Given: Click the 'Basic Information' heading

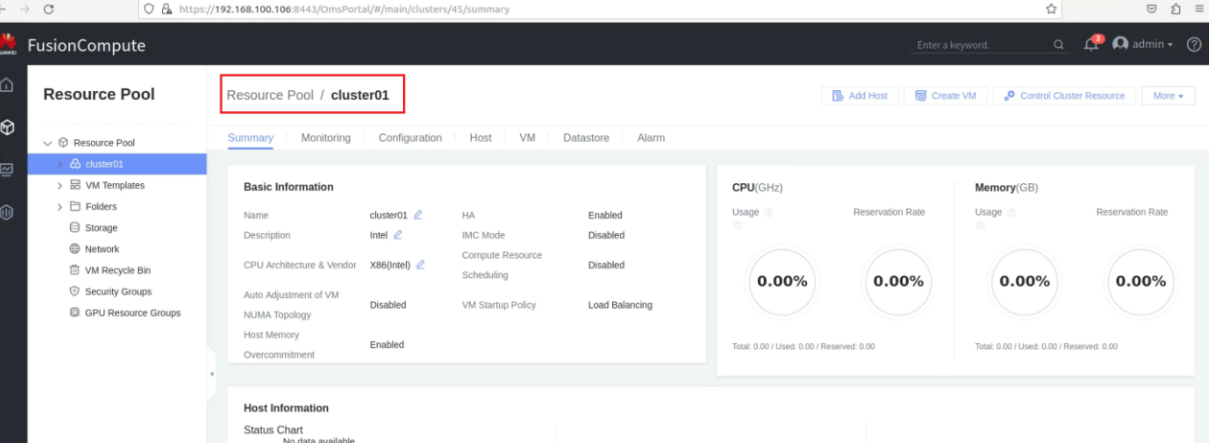Looking at the screenshot, I should pos(289,187).
